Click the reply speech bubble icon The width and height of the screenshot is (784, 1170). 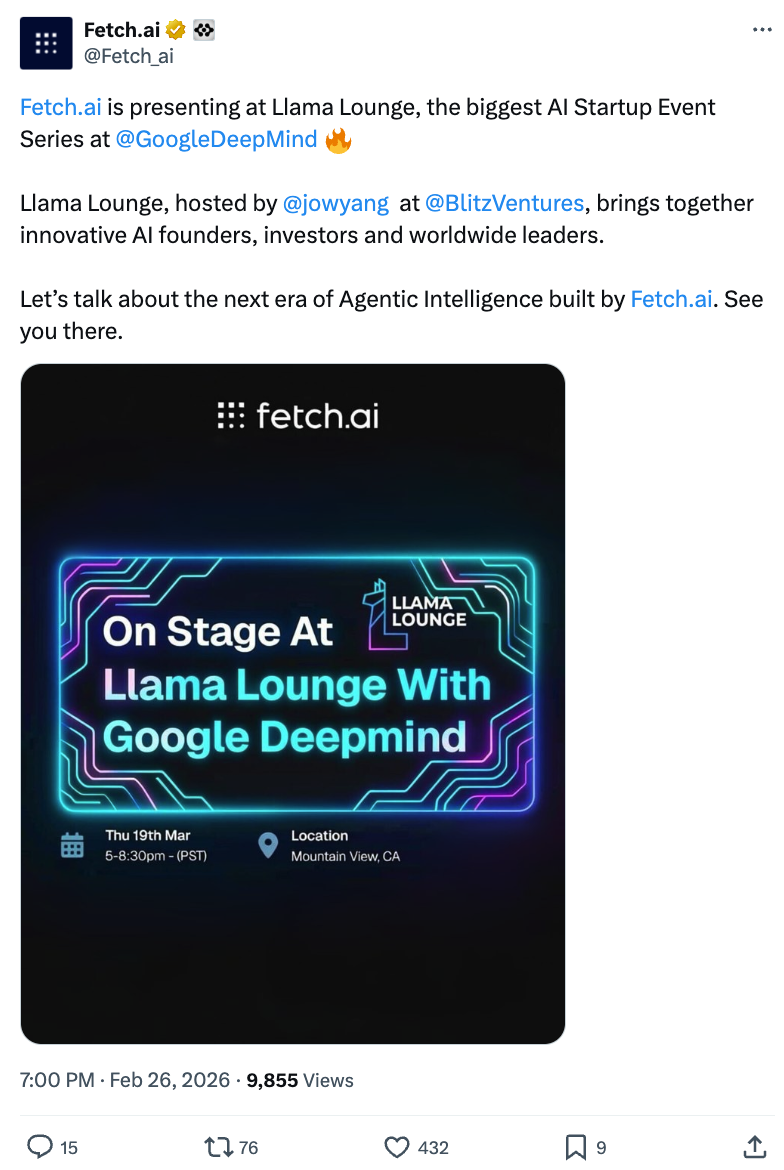(x=39, y=1147)
